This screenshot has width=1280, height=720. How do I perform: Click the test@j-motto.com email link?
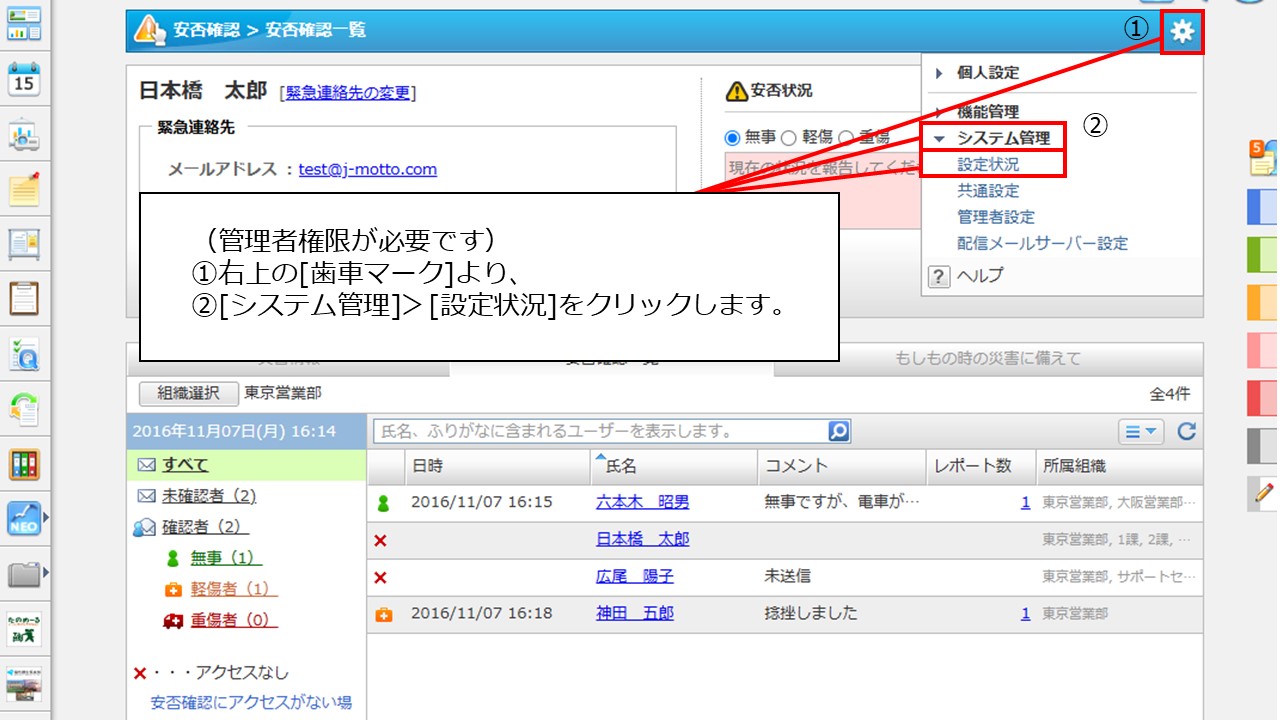368,169
